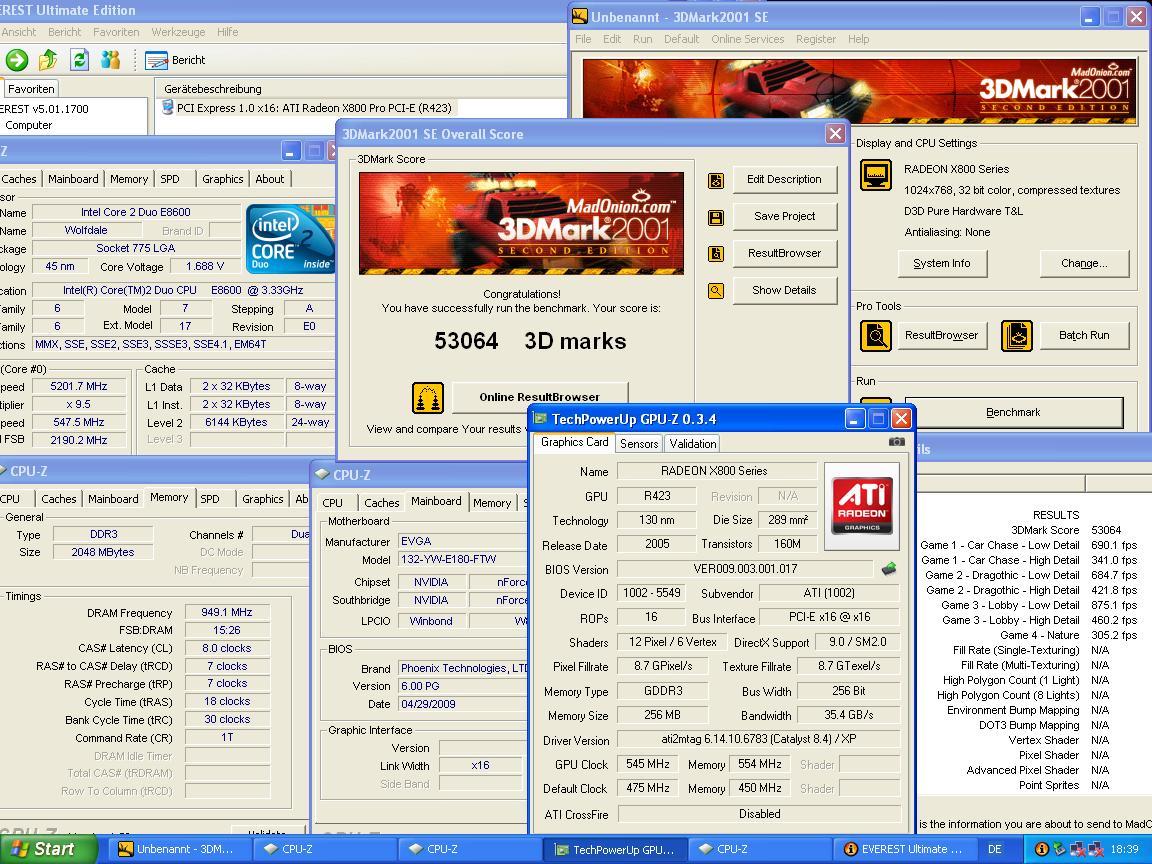Click the up-folder arrow icon in EVEREST toolbar
1152x864 pixels.
48,60
